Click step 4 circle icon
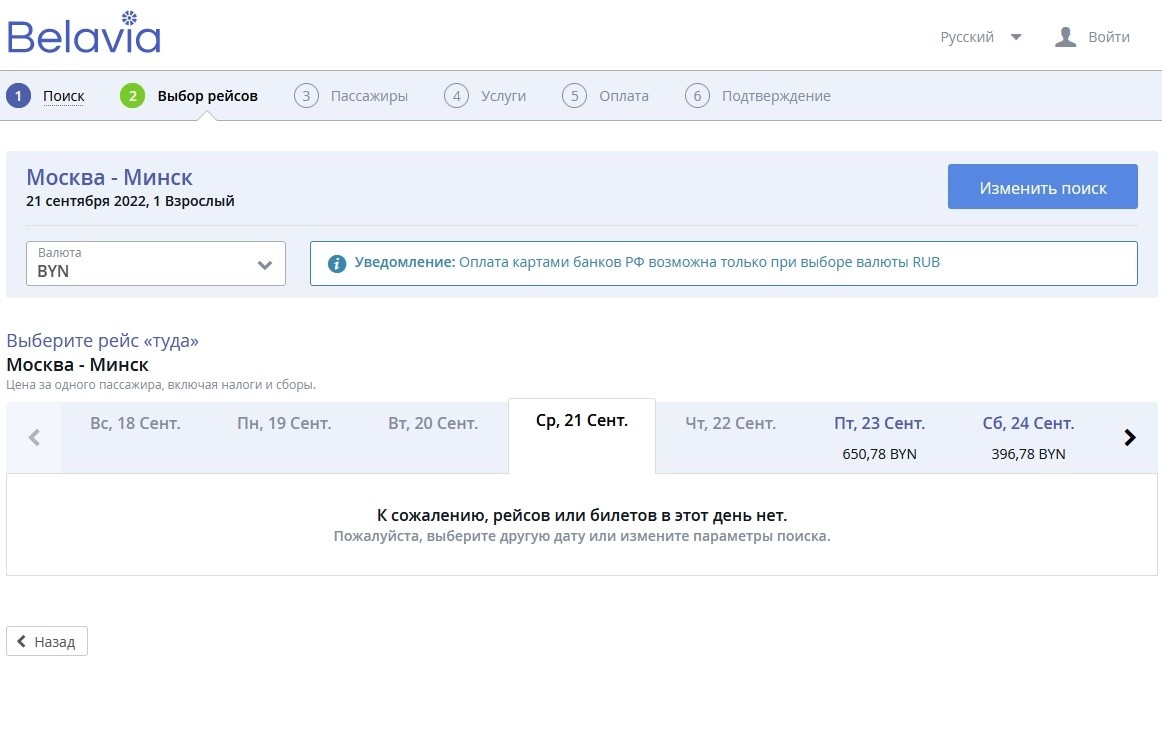Image resolution: width=1162 pixels, height=750 pixels. (456, 96)
